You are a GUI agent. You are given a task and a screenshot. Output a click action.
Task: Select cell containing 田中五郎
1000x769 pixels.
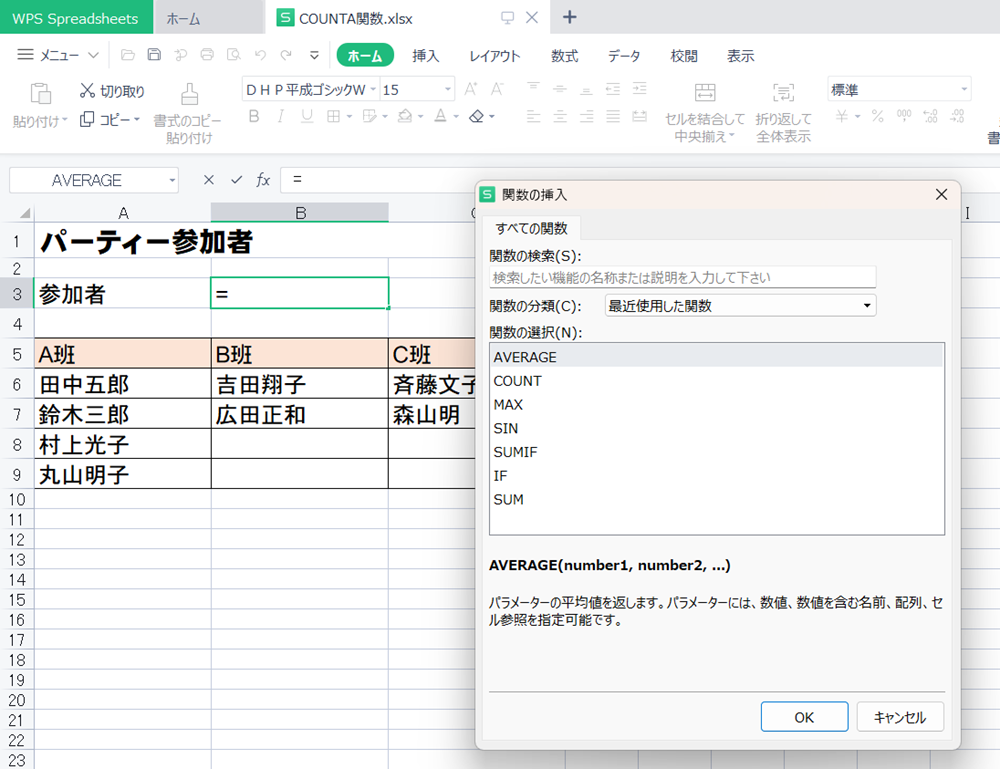[x=122, y=384]
